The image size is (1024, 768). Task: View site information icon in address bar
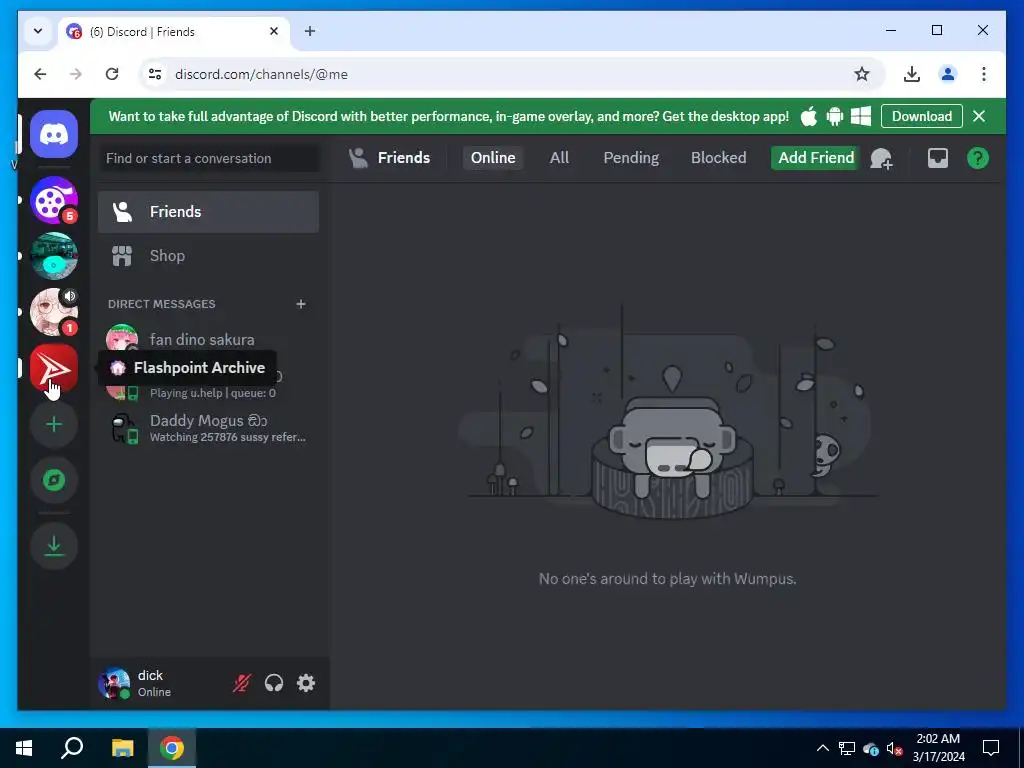pos(155,74)
